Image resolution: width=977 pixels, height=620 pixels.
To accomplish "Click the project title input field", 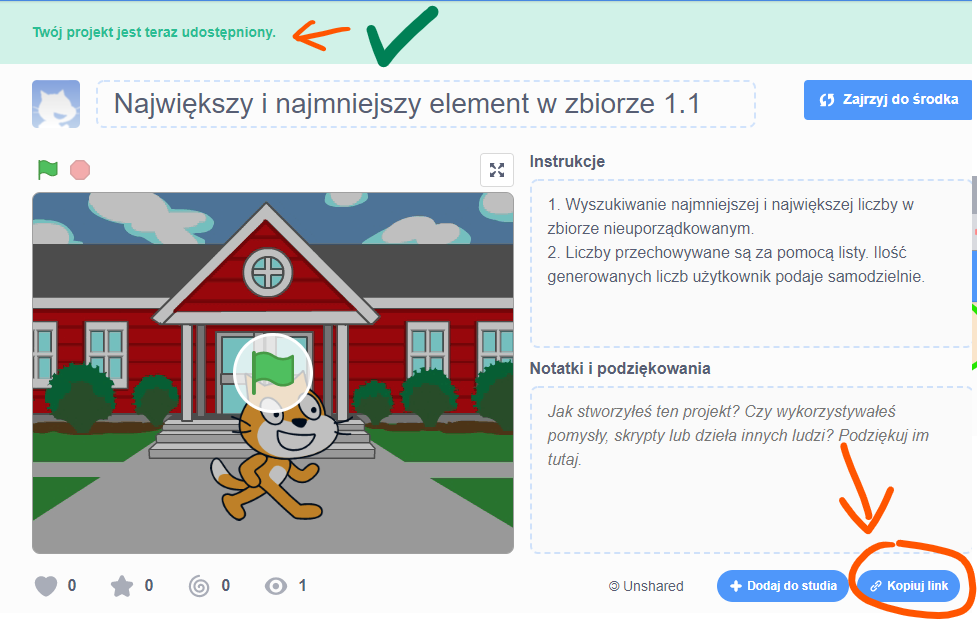I will (x=426, y=104).
